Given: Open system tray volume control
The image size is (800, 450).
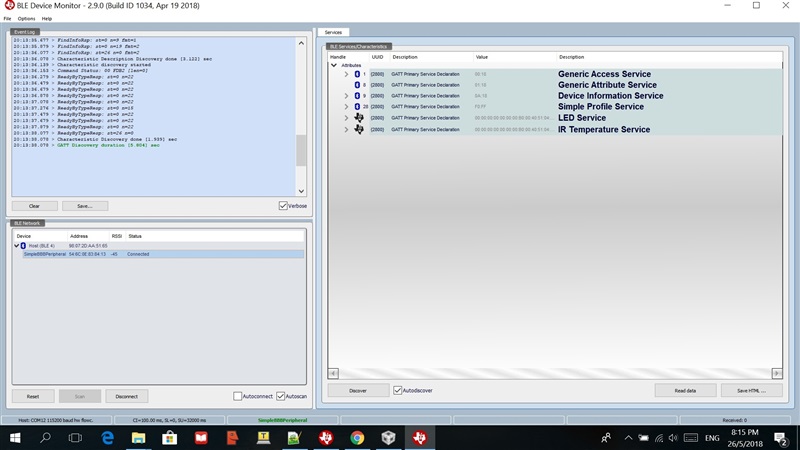Looking at the screenshot, I should [673, 438].
